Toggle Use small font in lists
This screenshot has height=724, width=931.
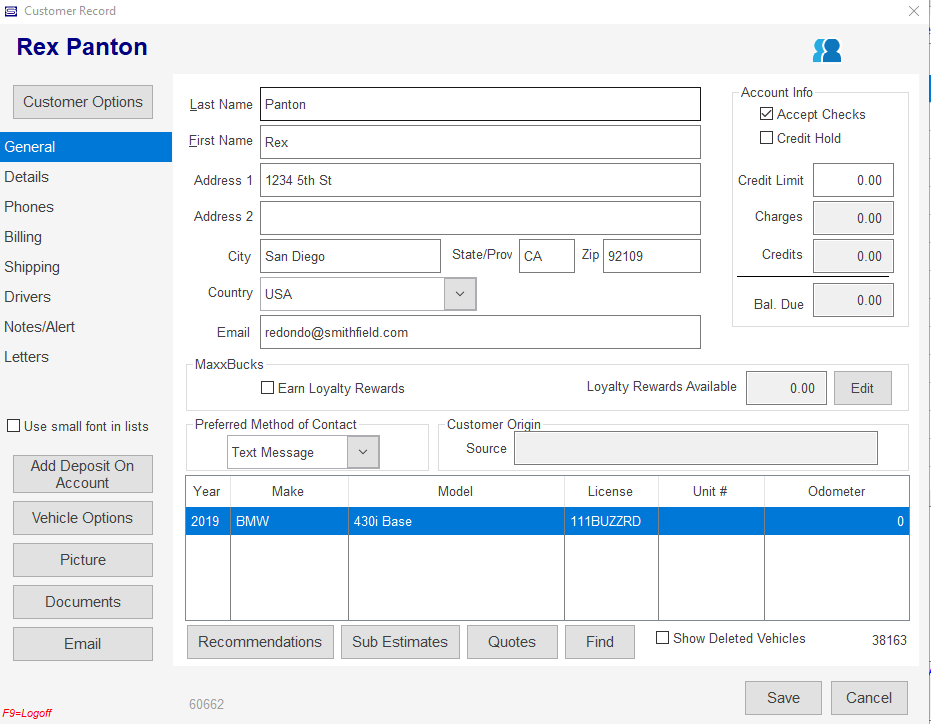13,426
